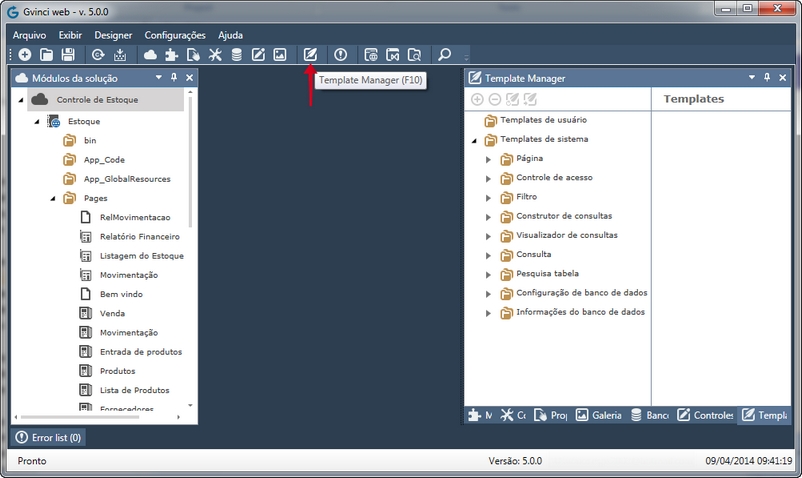Toggle pin on Módulos da solução panel
The image size is (802, 478).
pyautogui.click(x=174, y=77)
